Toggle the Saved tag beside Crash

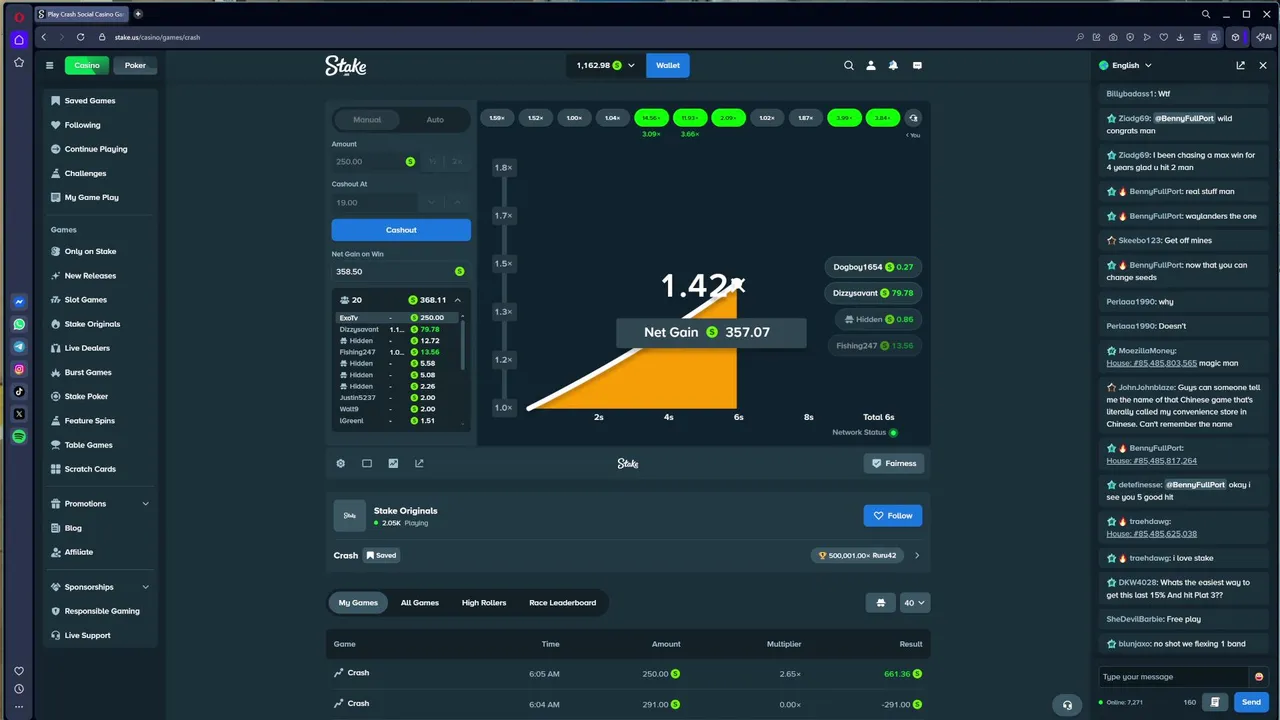(x=381, y=555)
